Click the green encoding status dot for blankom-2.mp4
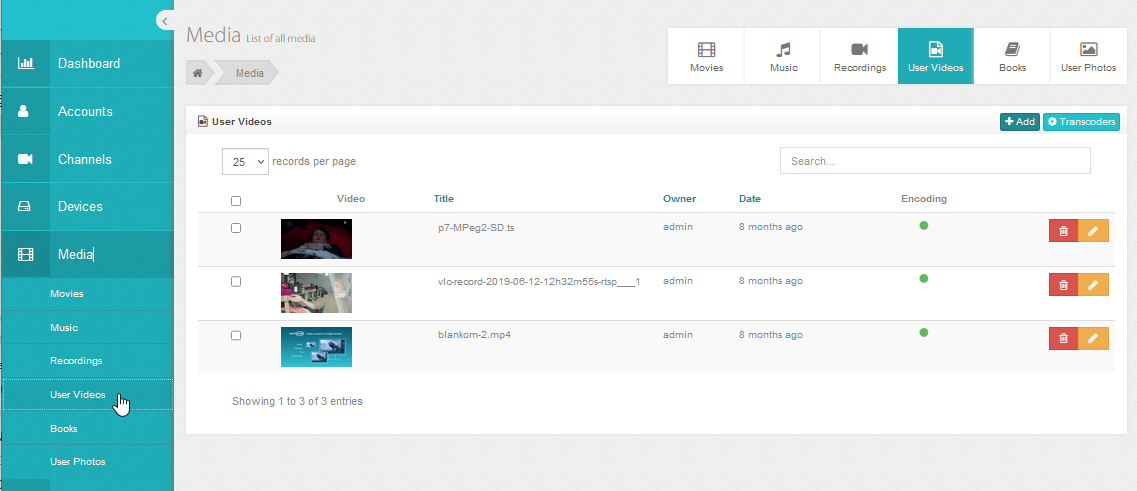Image resolution: width=1137 pixels, height=491 pixels. pos(924,332)
